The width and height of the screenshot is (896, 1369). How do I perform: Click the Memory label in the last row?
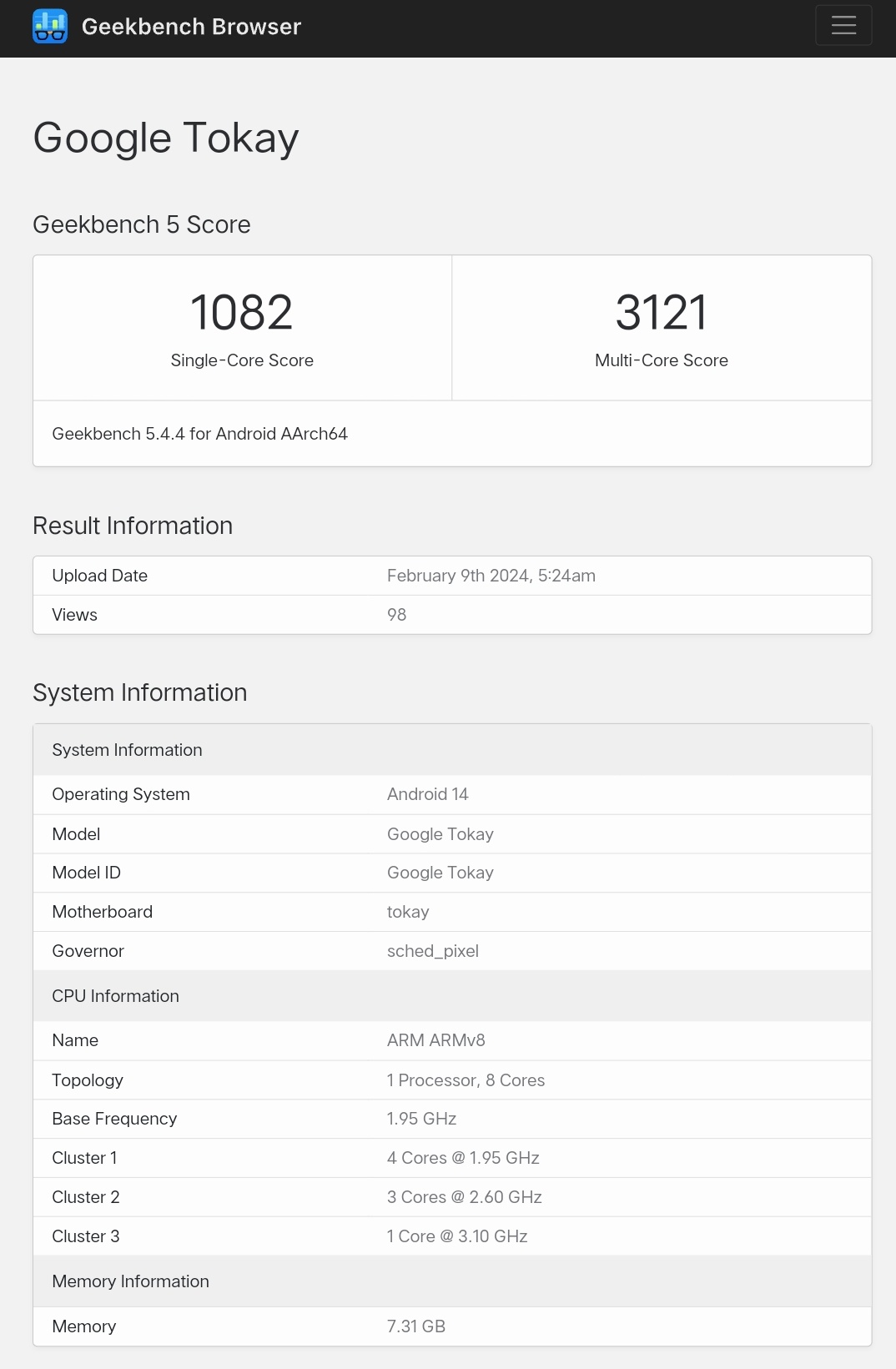[x=84, y=1326]
